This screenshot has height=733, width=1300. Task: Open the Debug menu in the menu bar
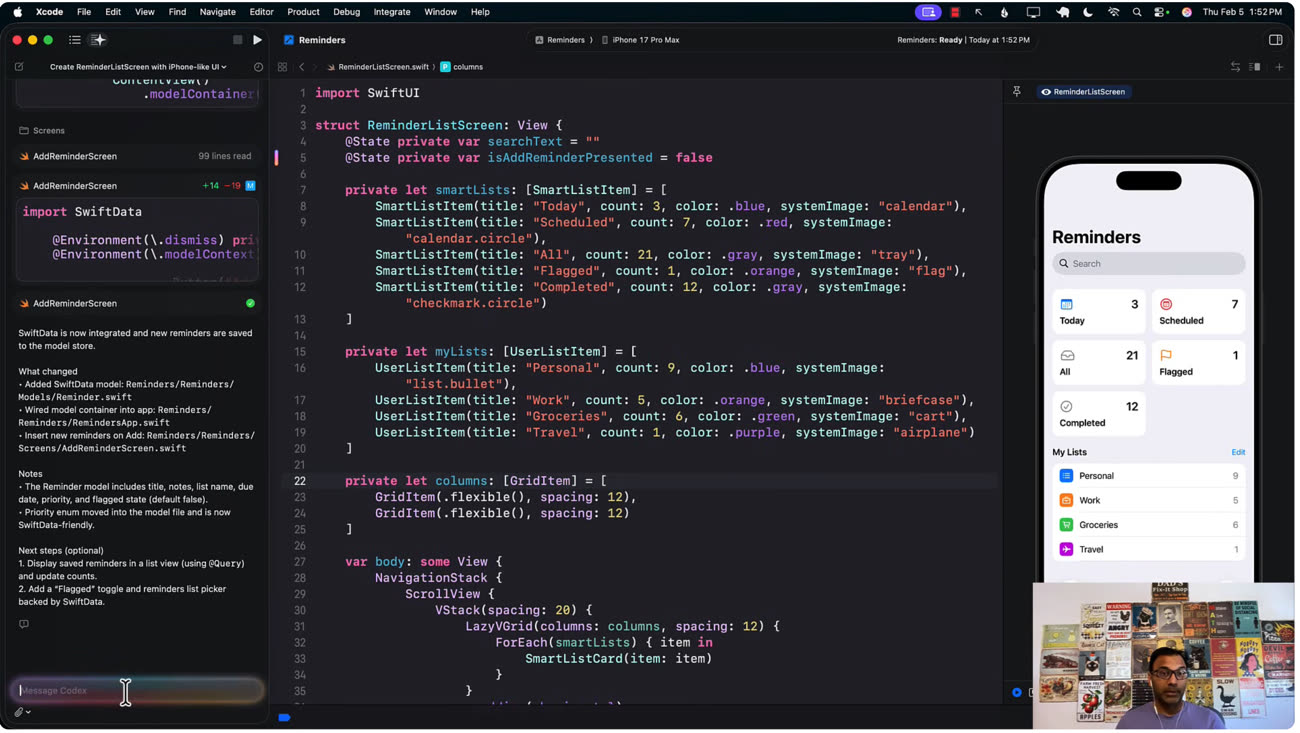346,12
